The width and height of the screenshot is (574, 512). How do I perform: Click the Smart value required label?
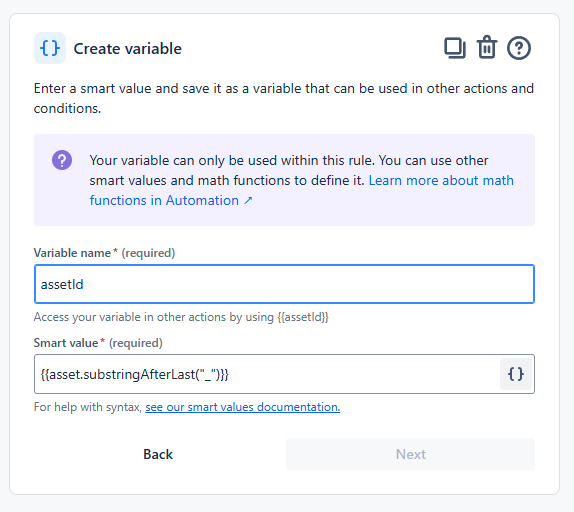click(x=98, y=343)
